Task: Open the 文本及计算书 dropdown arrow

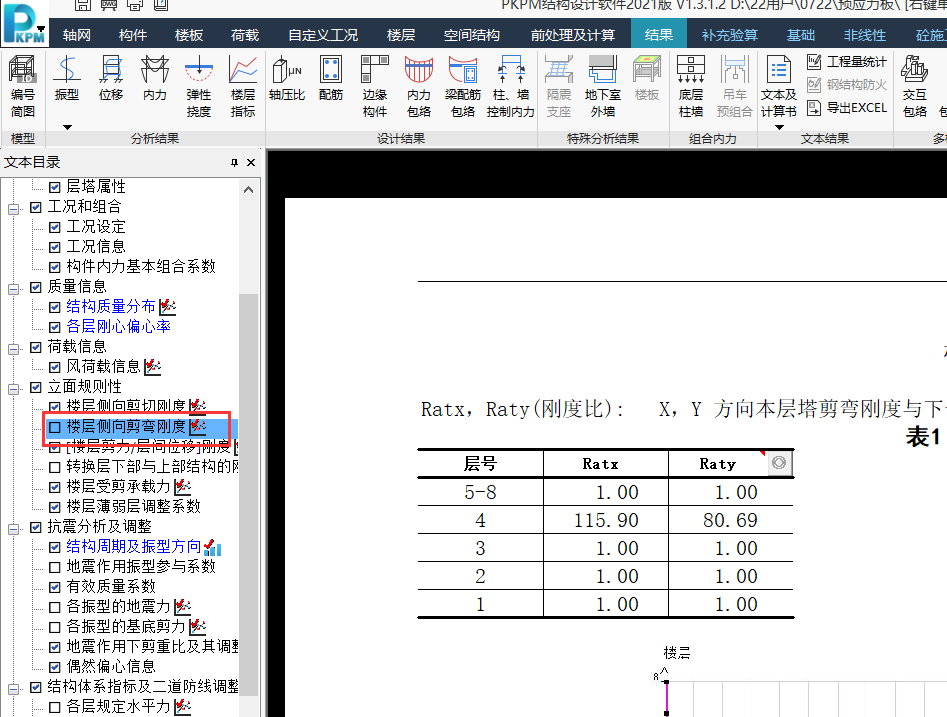Action: tap(779, 127)
